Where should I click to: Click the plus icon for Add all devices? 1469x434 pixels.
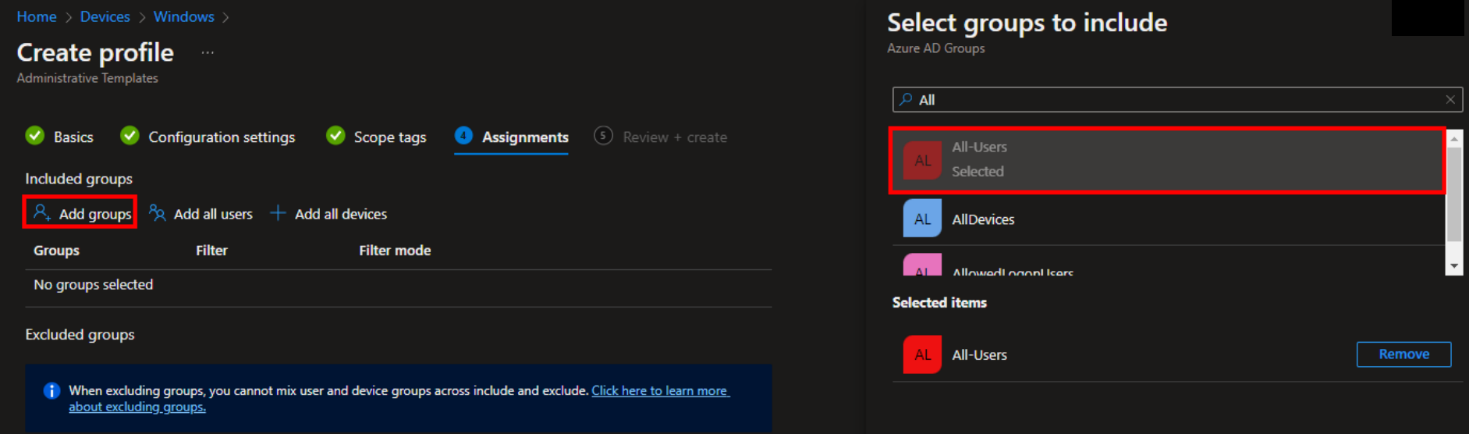[278, 213]
